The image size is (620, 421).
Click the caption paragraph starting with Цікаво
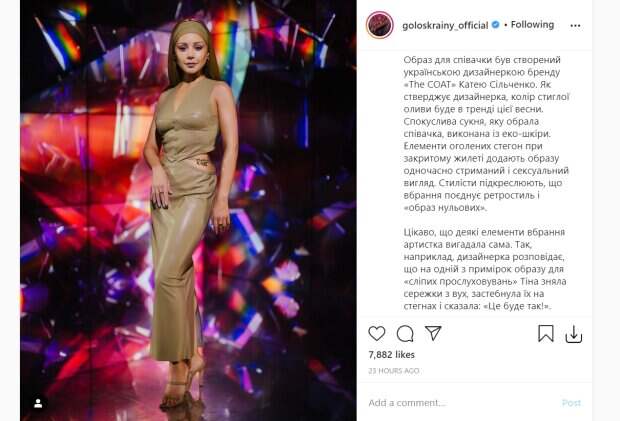pyautogui.click(x=485, y=269)
